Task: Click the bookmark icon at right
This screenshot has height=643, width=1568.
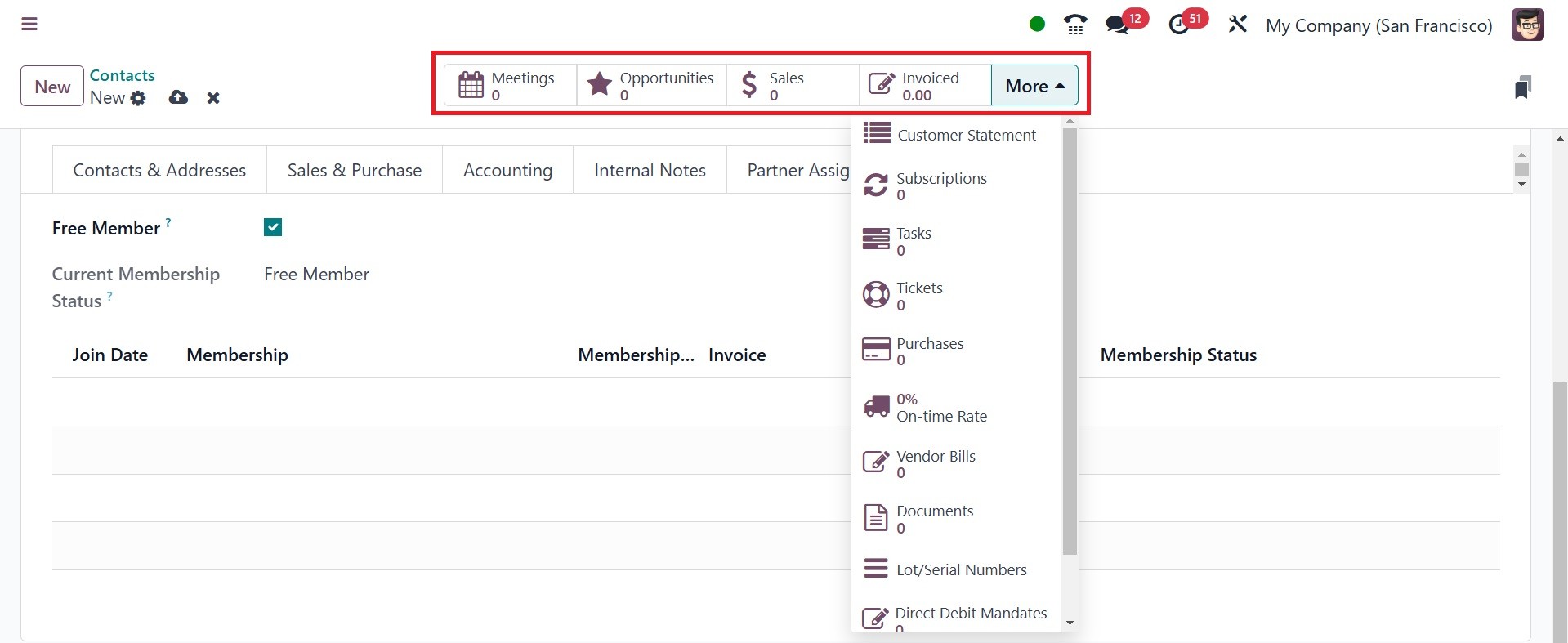Action: [1521, 87]
